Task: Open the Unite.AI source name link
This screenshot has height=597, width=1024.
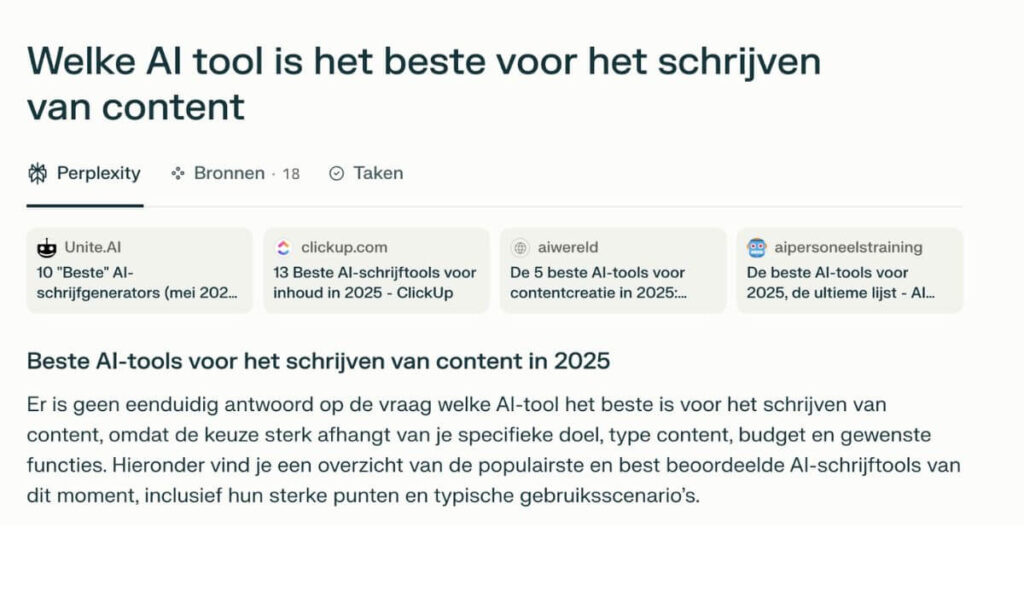Action: [x=93, y=247]
